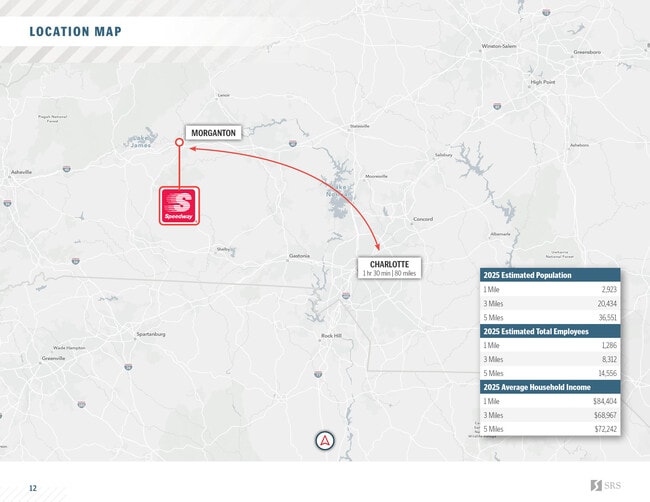The height and width of the screenshot is (502, 650).
Task: Click the Asheville city label
Action: pyautogui.click(x=21, y=172)
